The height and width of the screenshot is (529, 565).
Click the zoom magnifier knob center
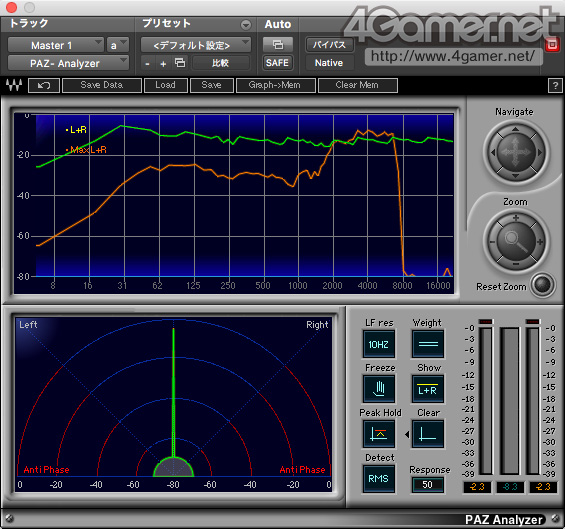(516, 241)
